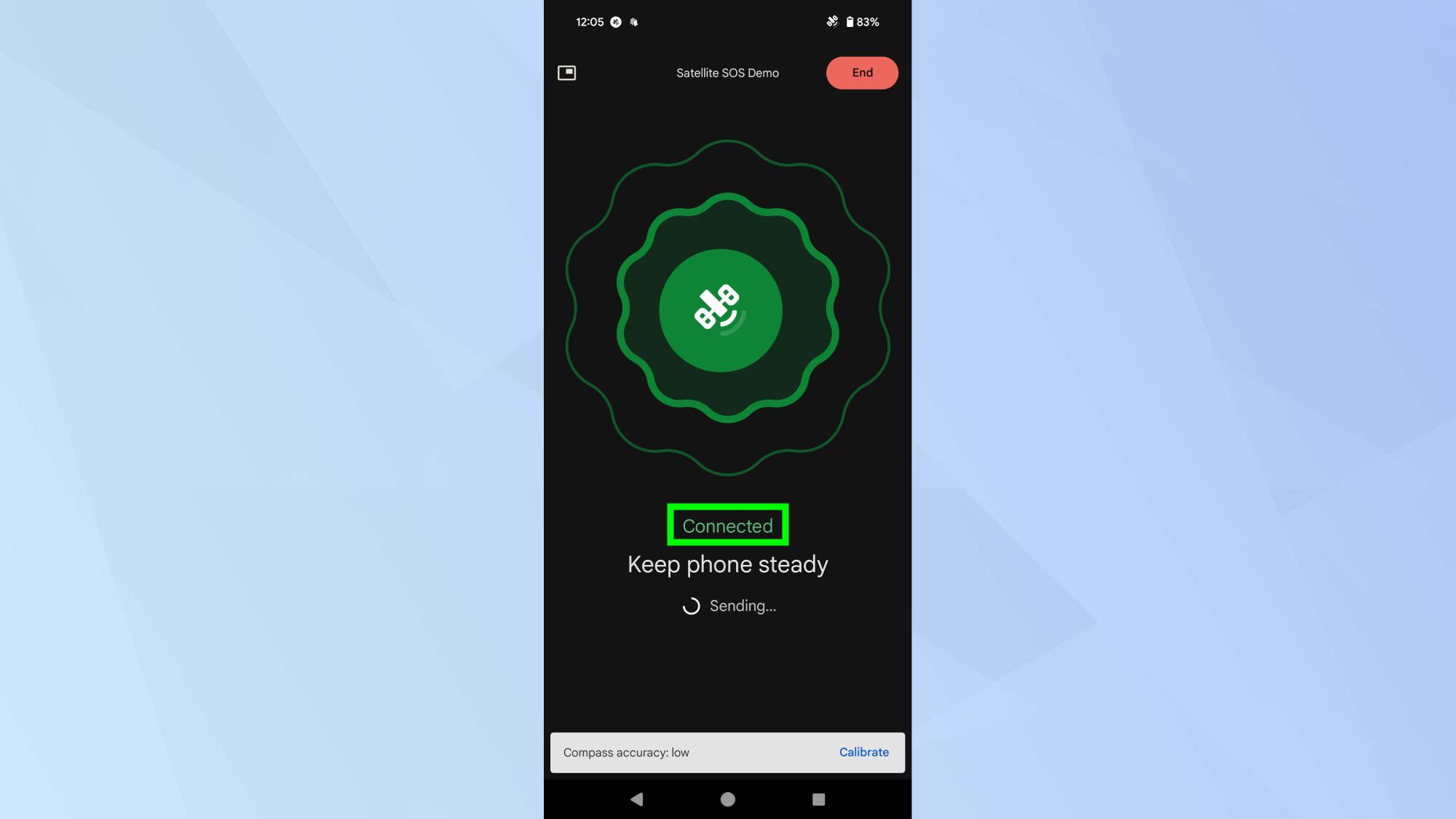View the compass accuracy notification bar
This screenshot has height=819, width=1456.
[x=727, y=752]
